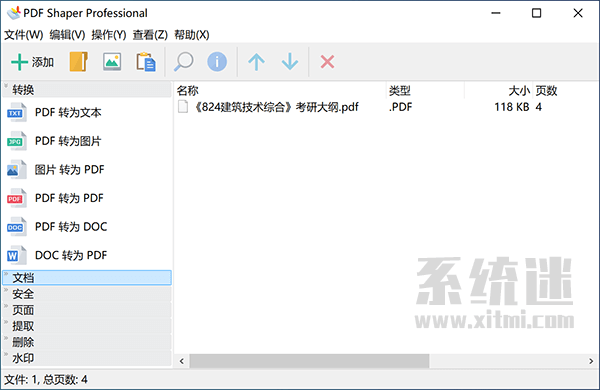
Task: Expand the 页面 section
Action: click(87, 310)
